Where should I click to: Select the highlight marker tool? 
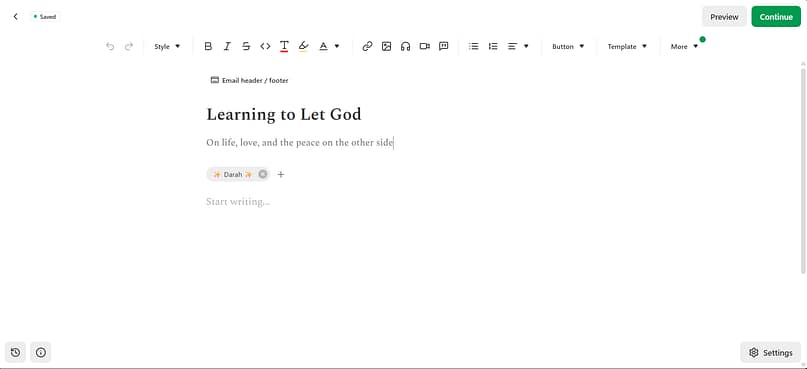(x=303, y=46)
